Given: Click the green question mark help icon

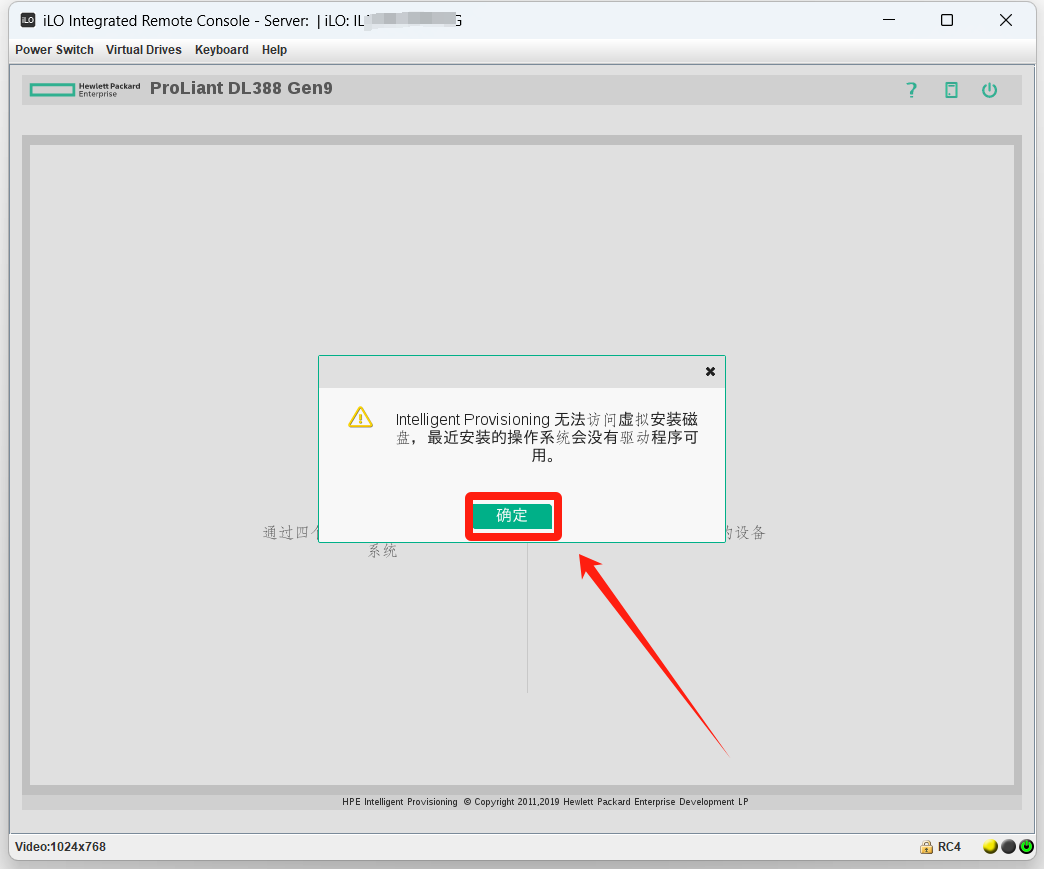Looking at the screenshot, I should tap(911, 90).
